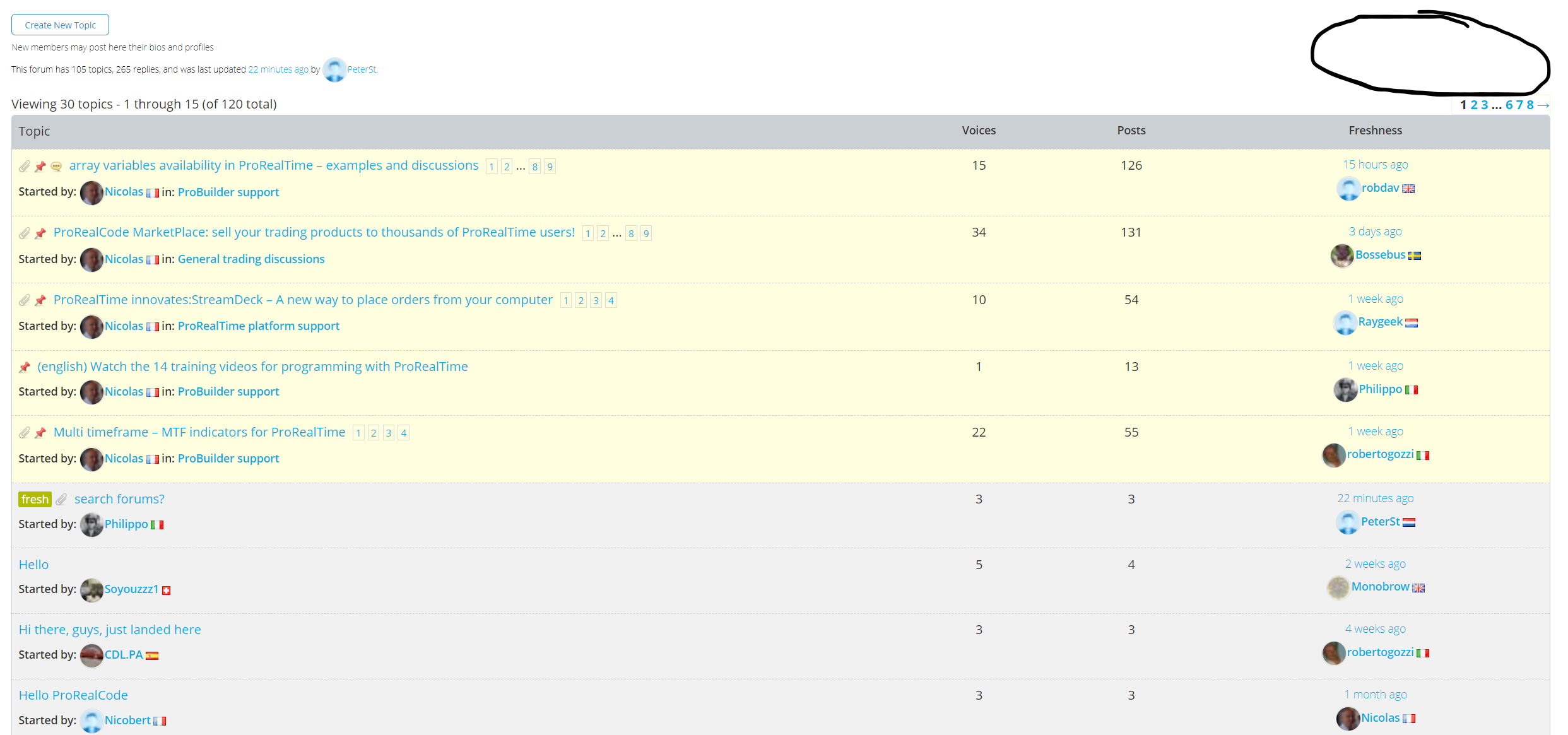This screenshot has height=735, width=1568.
Task: Jump to page 8 in top pagination
Action: (x=1530, y=105)
